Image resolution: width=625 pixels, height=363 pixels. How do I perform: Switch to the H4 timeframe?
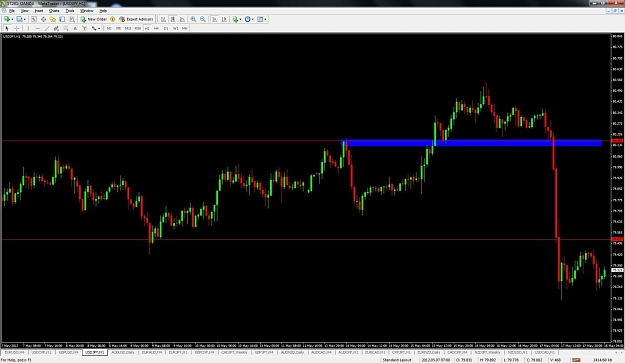coord(156,28)
